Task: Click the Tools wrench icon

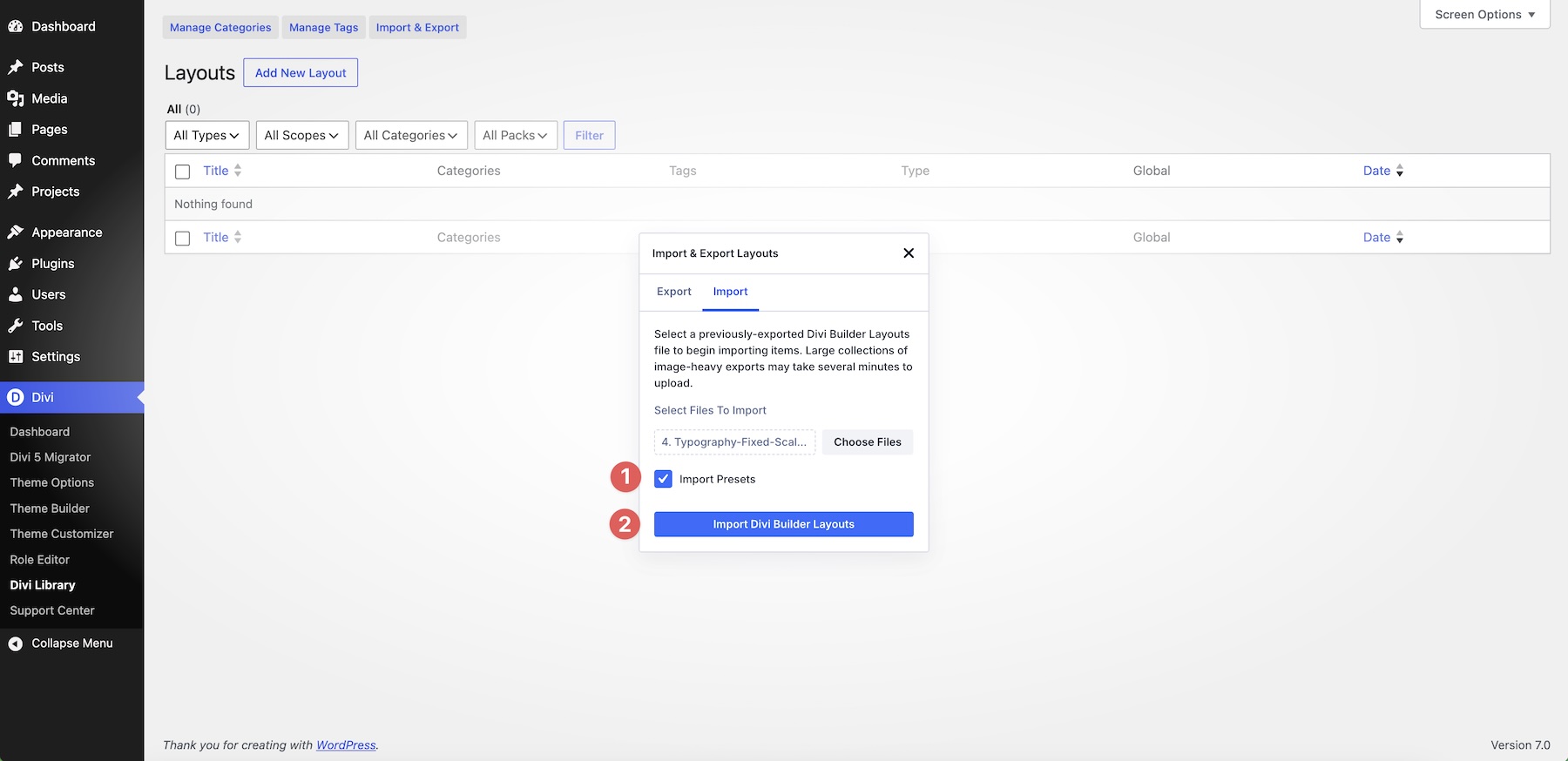Action: (16, 326)
